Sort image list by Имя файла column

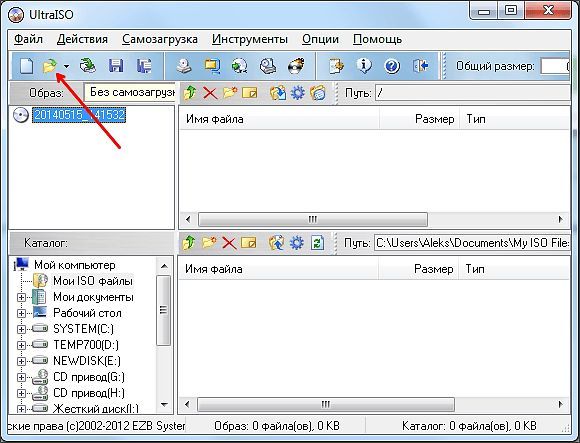[x=279, y=119]
